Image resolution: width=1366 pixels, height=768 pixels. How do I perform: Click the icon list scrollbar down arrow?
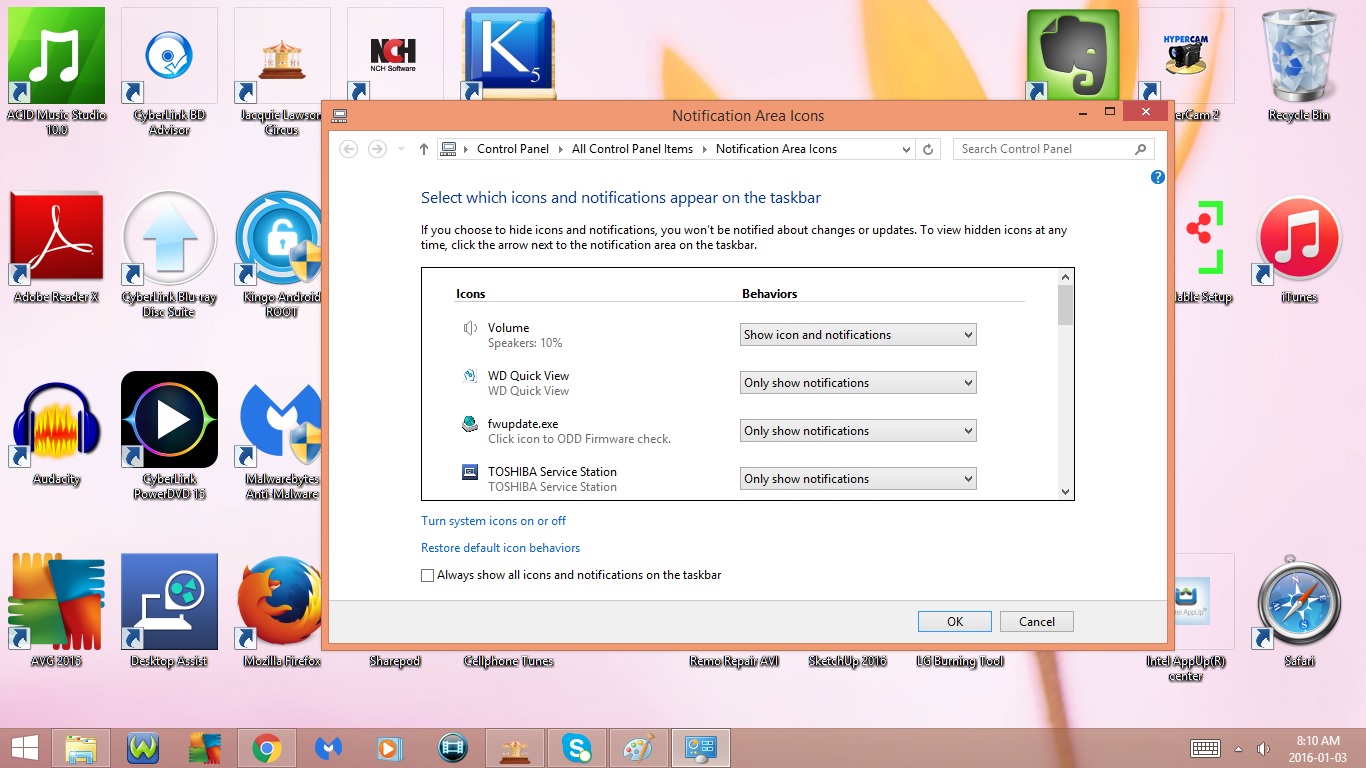click(x=1065, y=491)
